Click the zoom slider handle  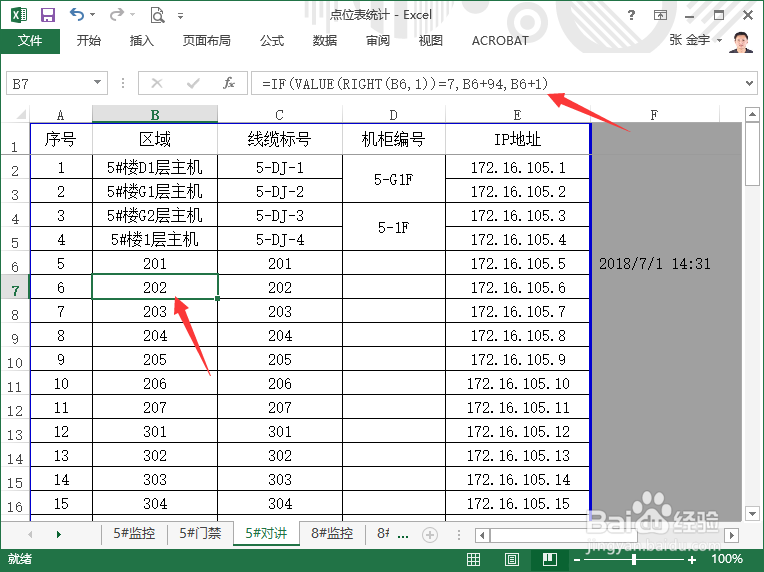633,559
